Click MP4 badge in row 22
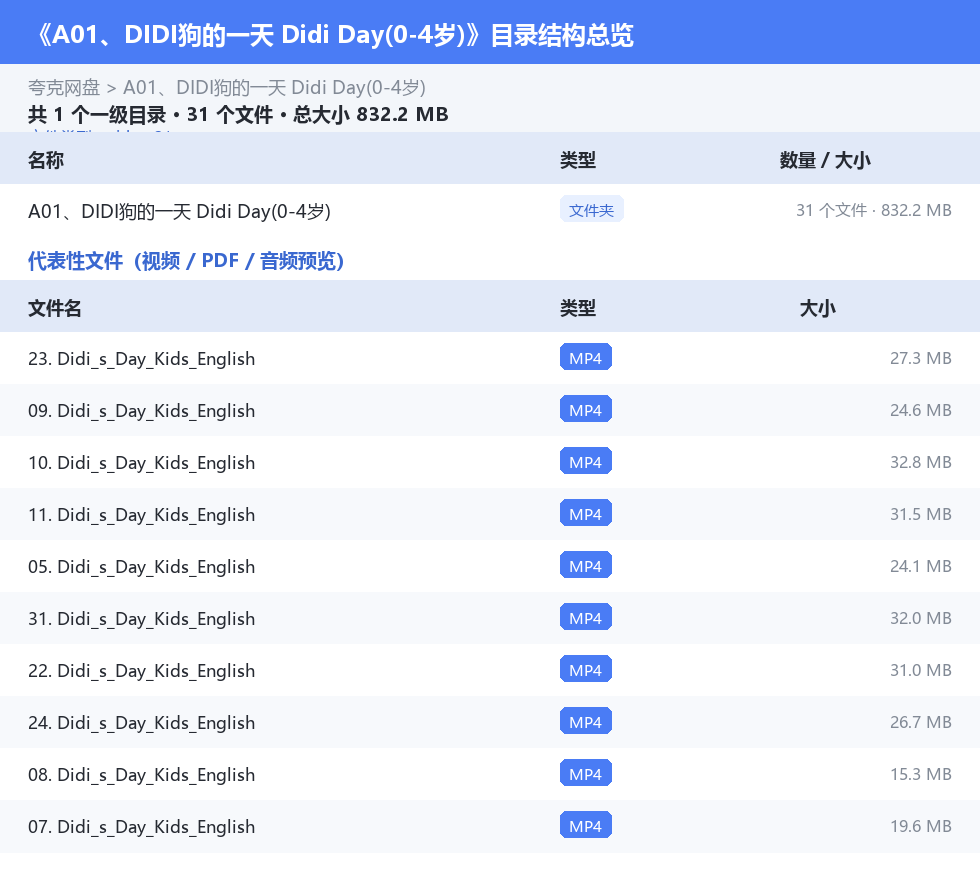This screenshot has width=980, height=884. pos(586,669)
